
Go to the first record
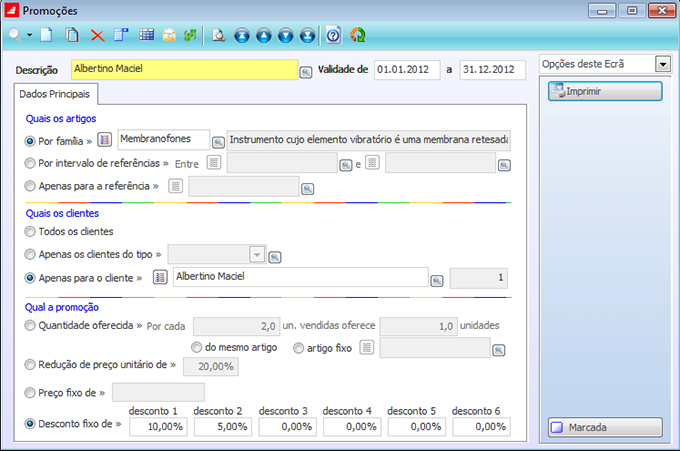[242, 36]
